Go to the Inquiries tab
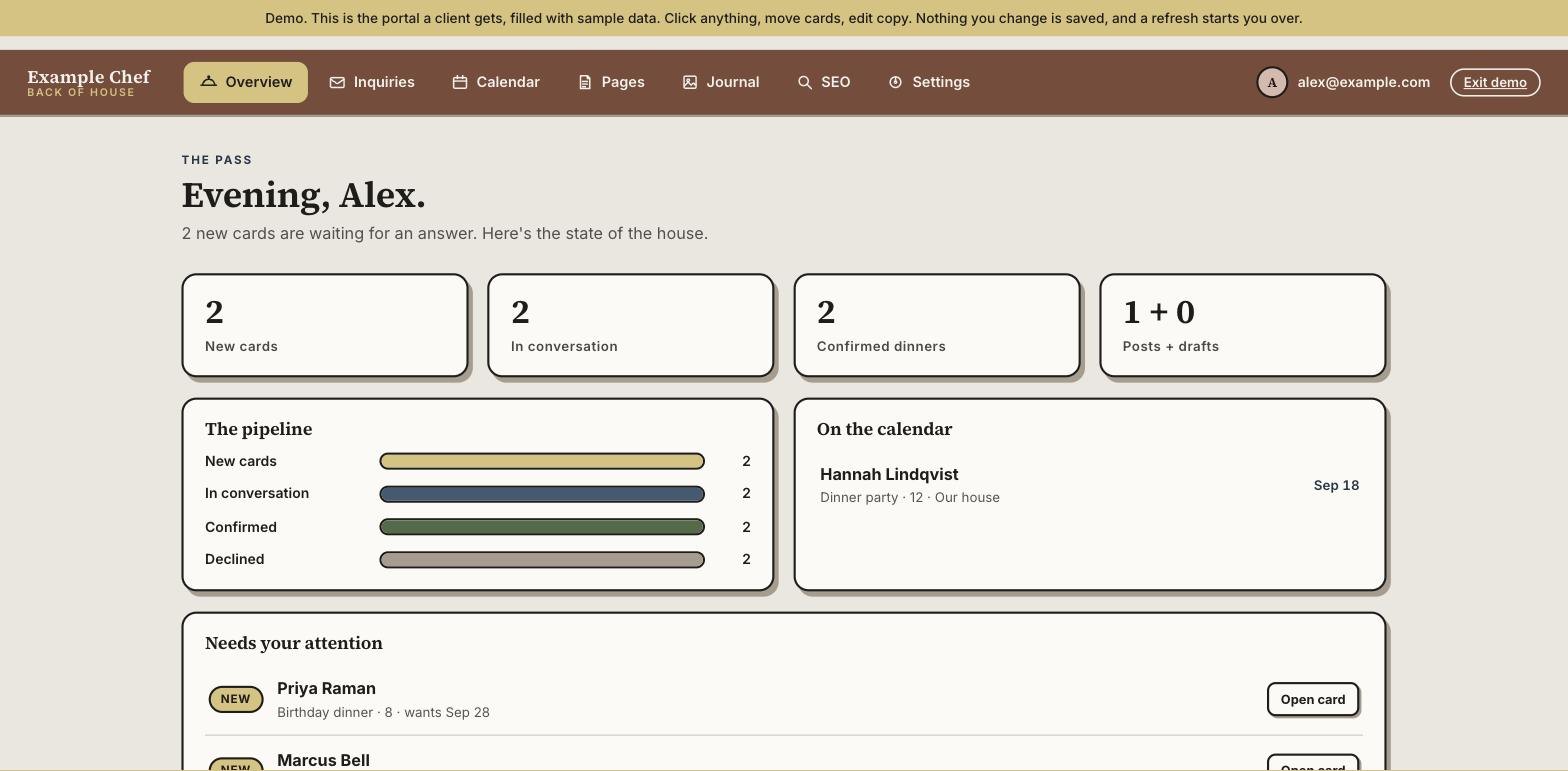 (372, 82)
